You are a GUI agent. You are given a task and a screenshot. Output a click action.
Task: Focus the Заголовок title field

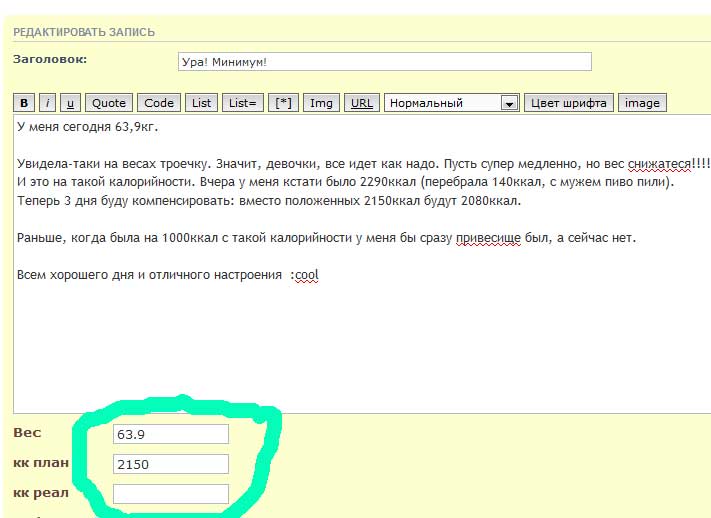point(384,61)
